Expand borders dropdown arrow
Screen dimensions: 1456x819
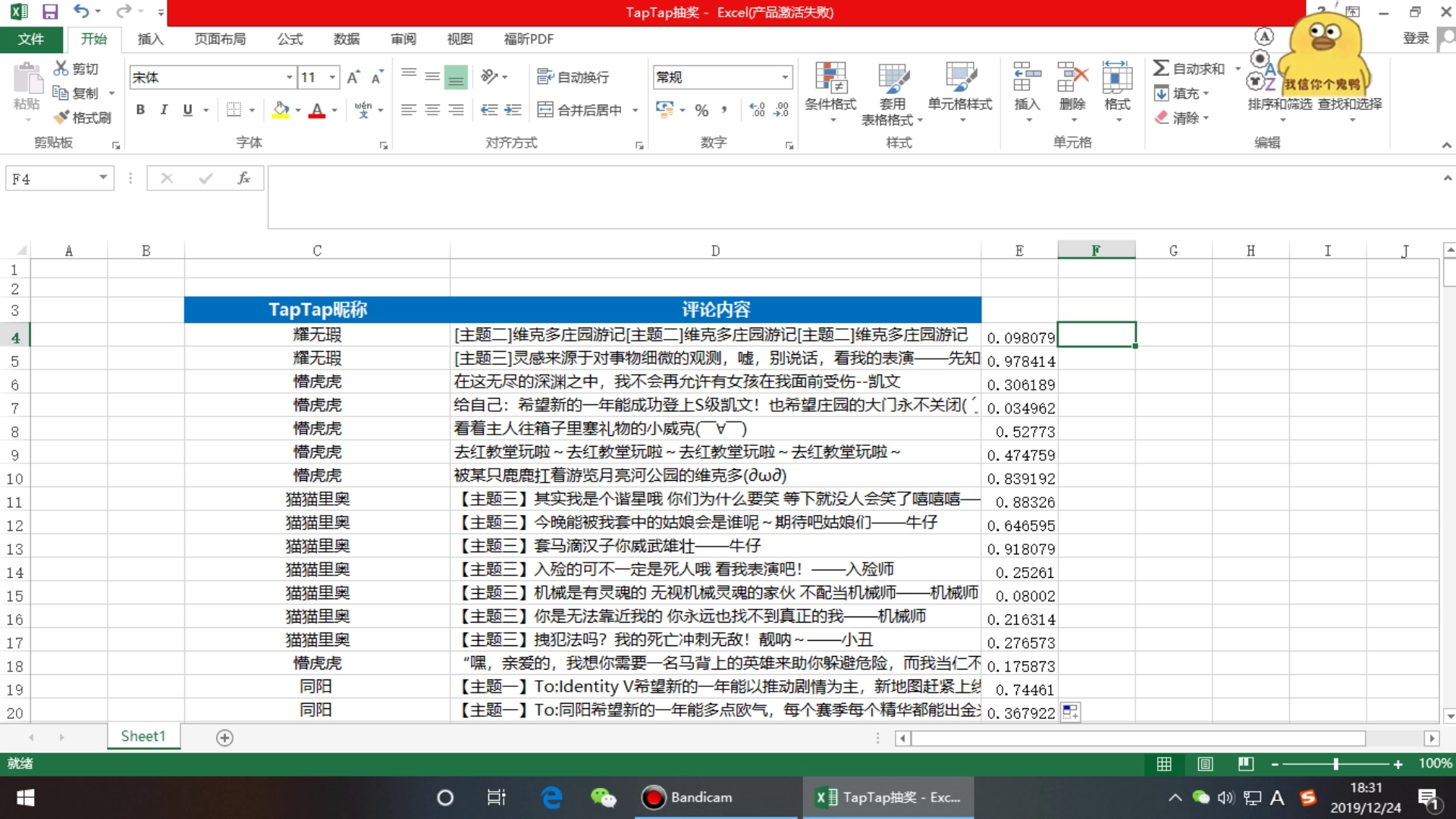pos(252,110)
